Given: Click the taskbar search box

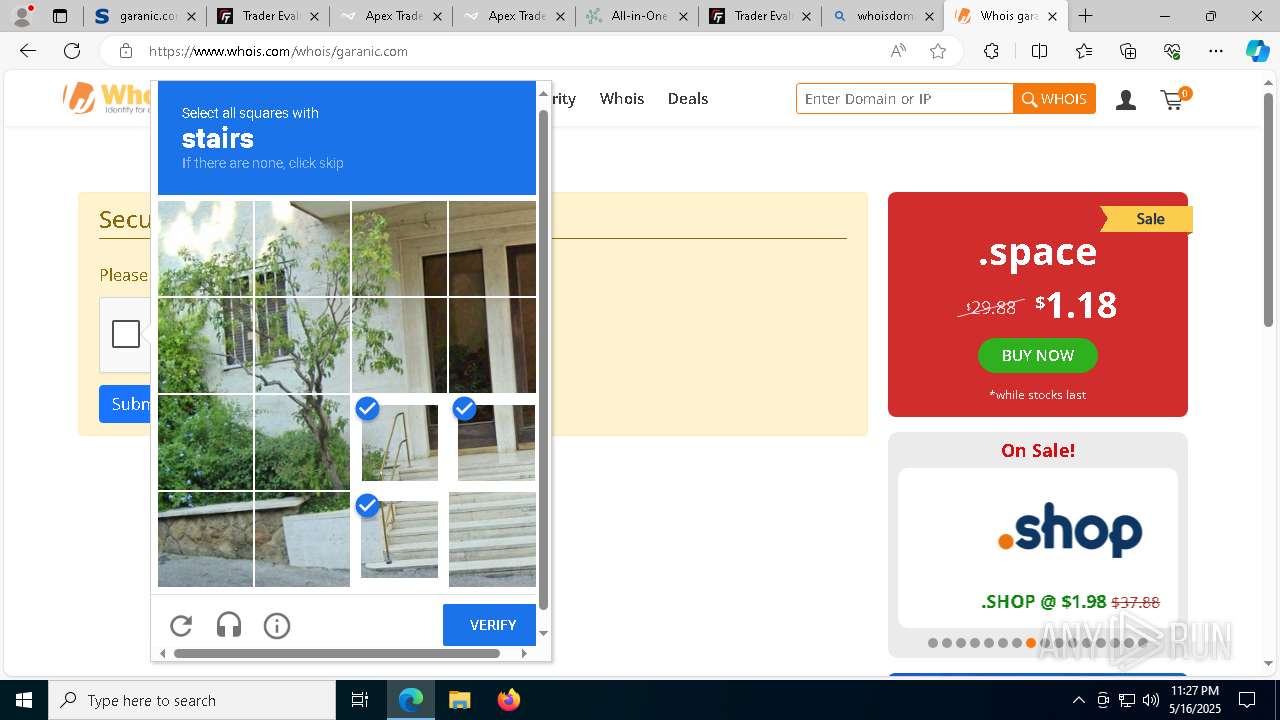Looking at the screenshot, I should pyautogui.click(x=192, y=700).
